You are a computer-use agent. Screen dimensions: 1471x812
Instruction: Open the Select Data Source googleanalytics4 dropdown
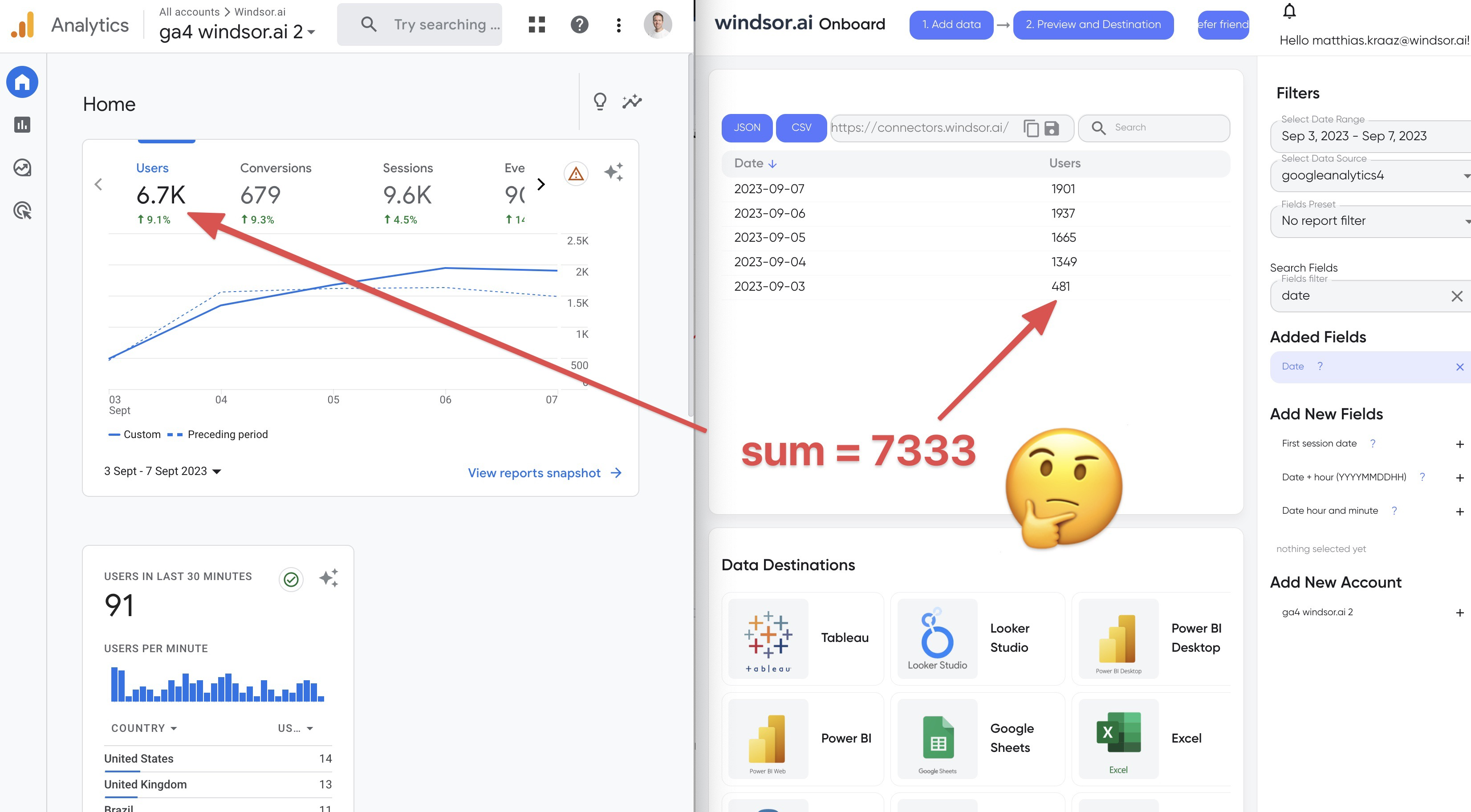pos(1370,176)
